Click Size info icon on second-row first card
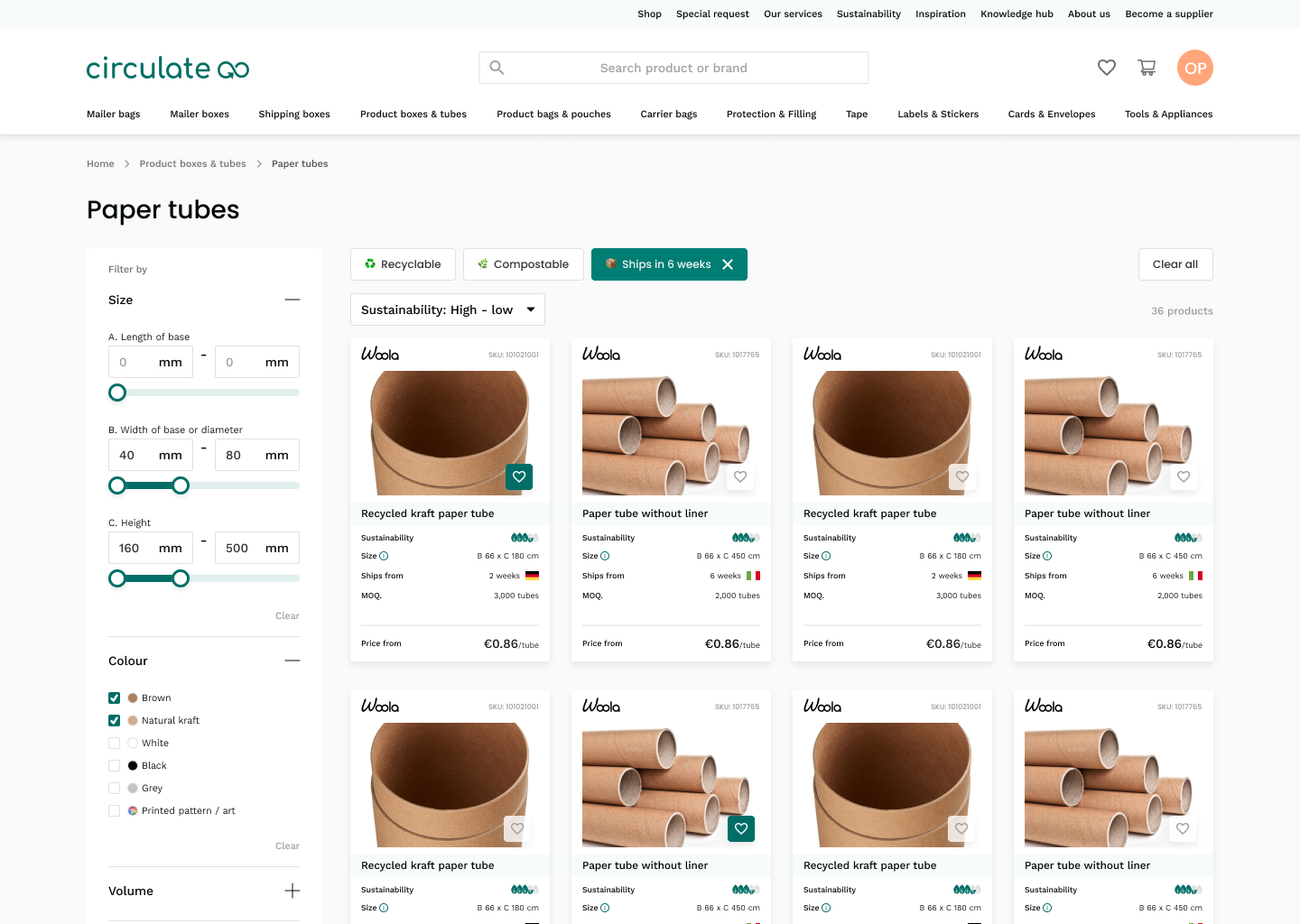This screenshot has height=924, width=1300. point(384,908)
